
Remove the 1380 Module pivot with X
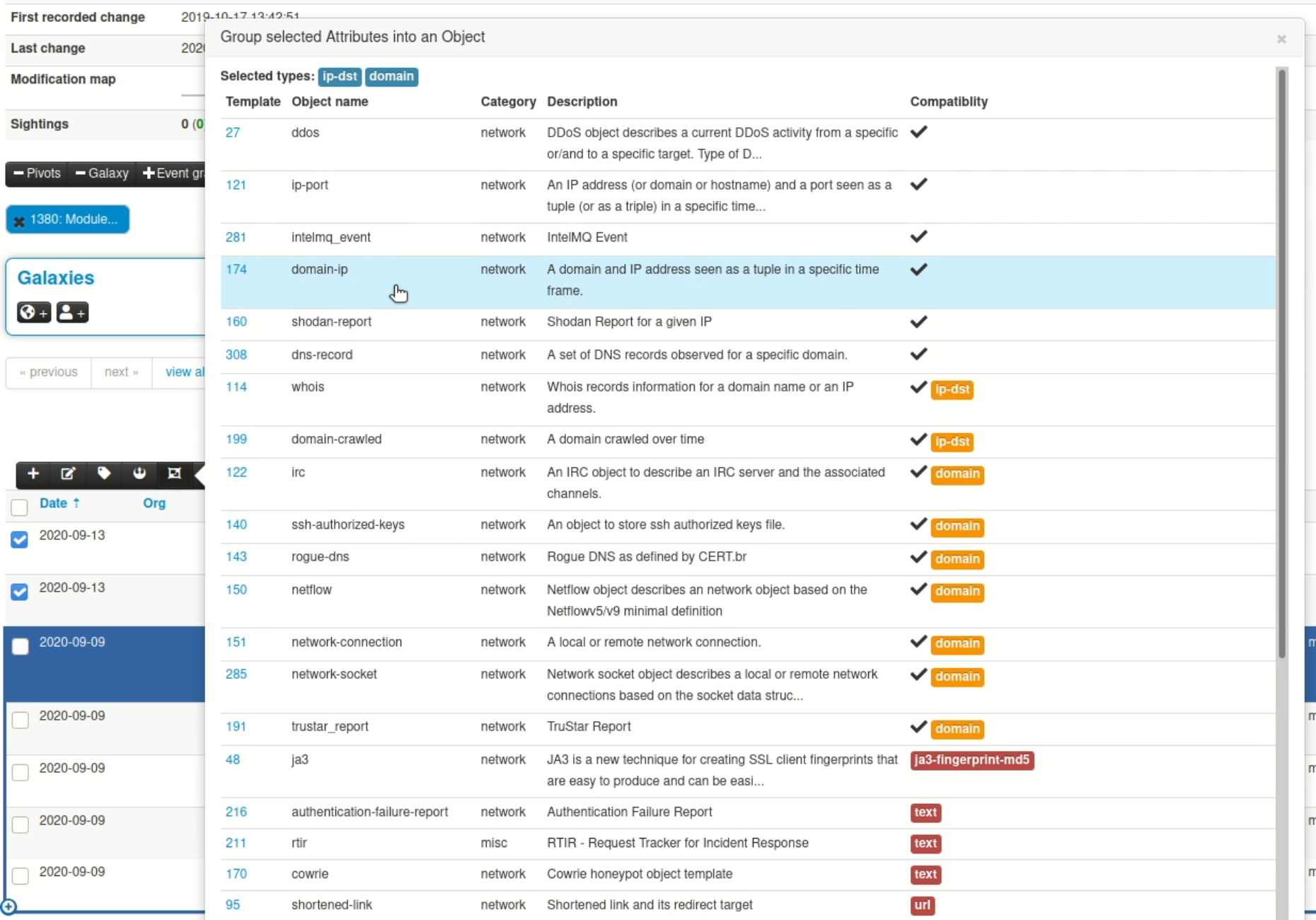tap(20, 221)
